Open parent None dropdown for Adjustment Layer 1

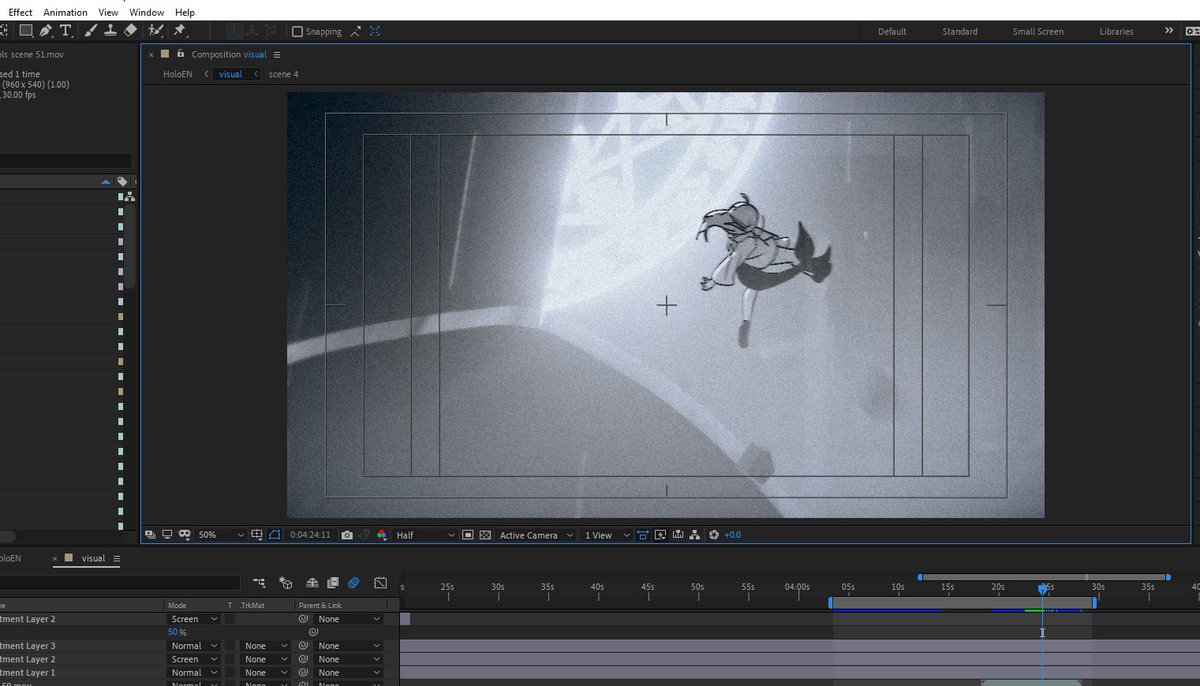pos(349,673)
